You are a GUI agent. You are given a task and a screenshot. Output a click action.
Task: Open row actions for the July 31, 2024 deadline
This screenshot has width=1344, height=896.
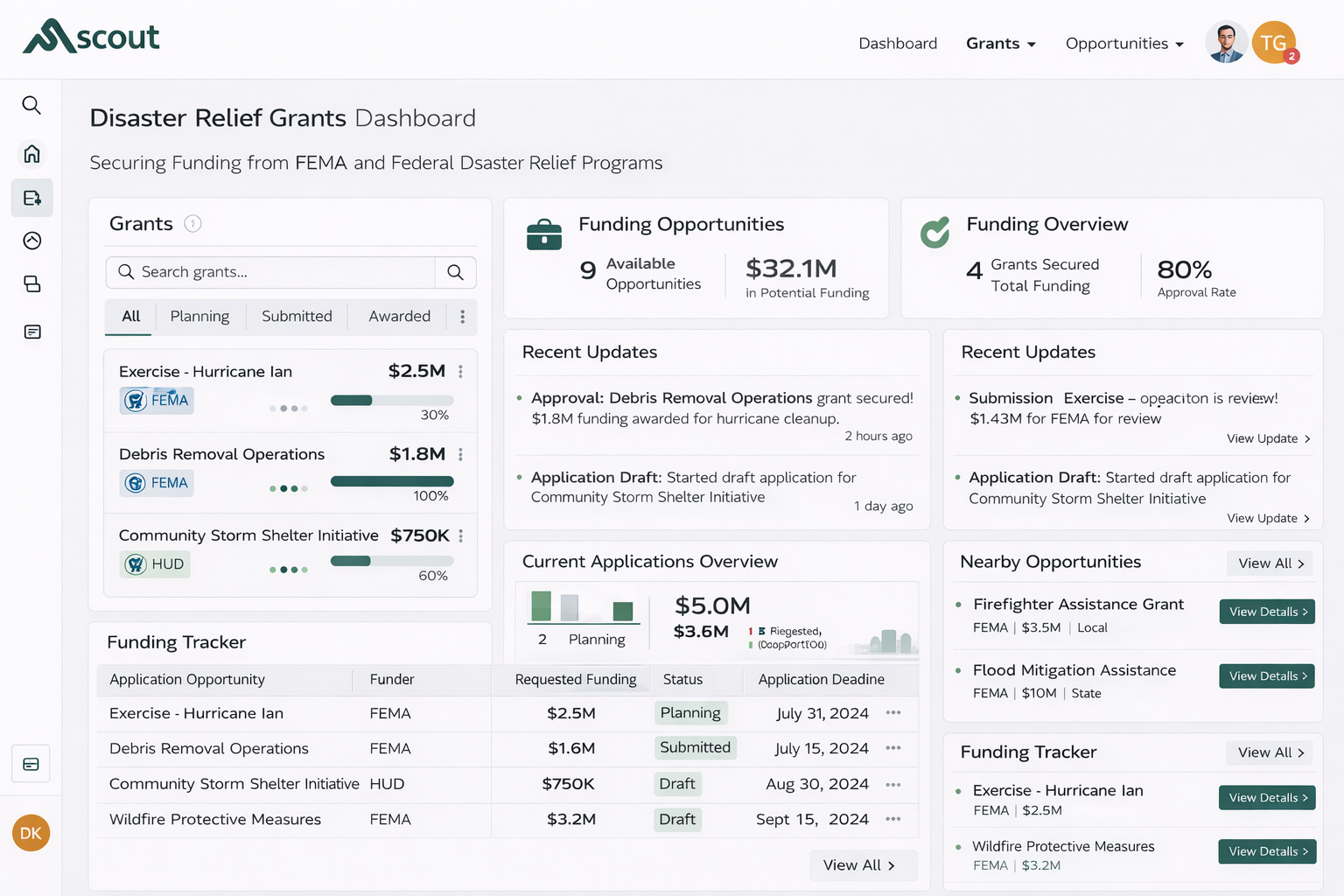click(893, 713)
